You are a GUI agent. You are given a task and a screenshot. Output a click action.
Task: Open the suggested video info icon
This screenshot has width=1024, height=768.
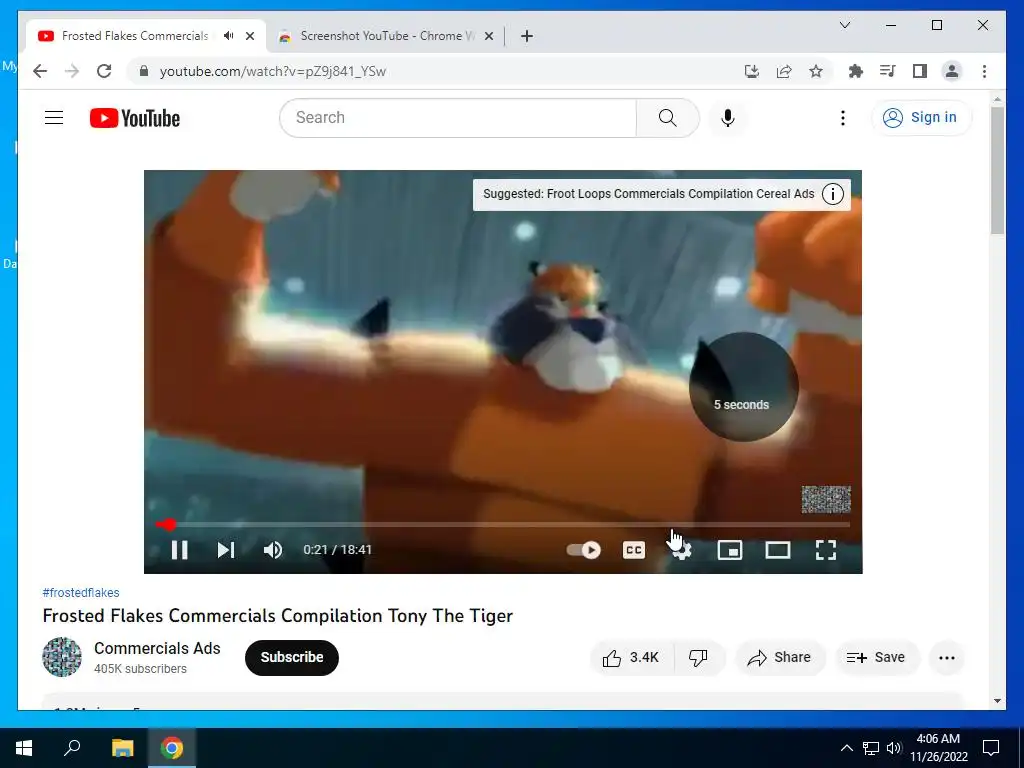coord(833,194)
